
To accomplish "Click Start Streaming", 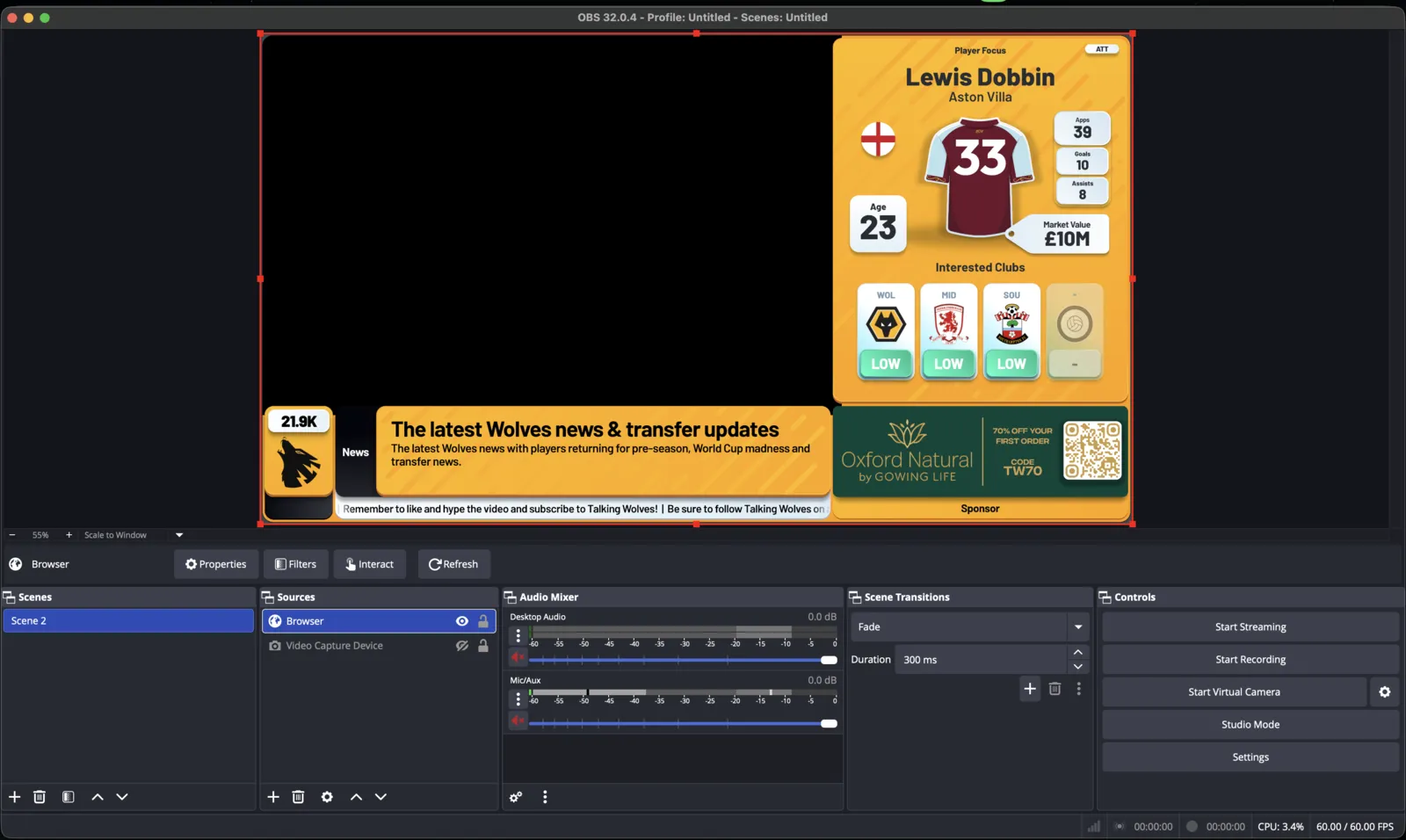I will tap(1250, 627).
